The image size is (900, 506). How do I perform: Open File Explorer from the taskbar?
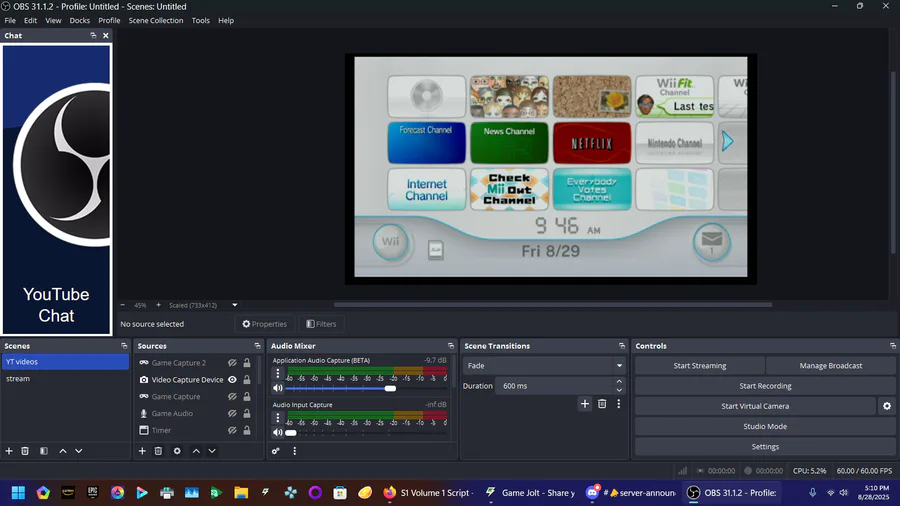241,493
